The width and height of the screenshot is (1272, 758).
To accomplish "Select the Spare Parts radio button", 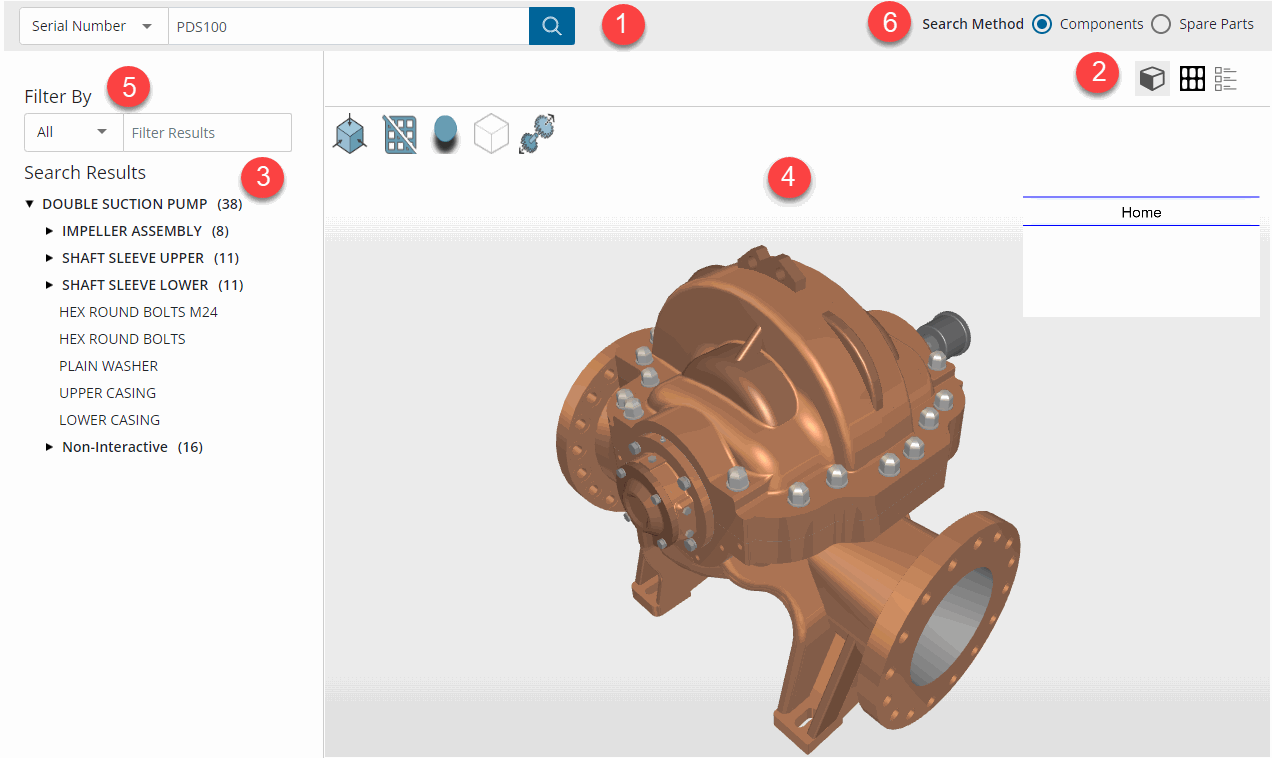I will [x=1161, y=24].
